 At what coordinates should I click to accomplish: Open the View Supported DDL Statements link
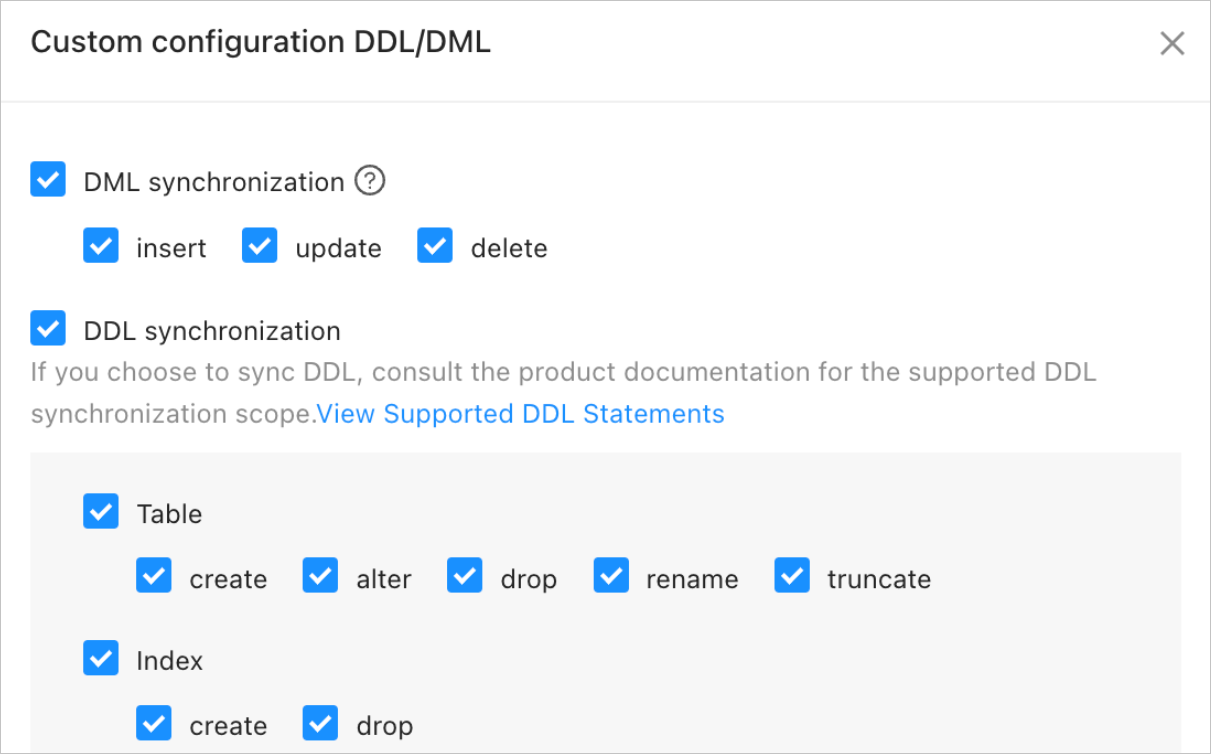[x=520, y=414]
